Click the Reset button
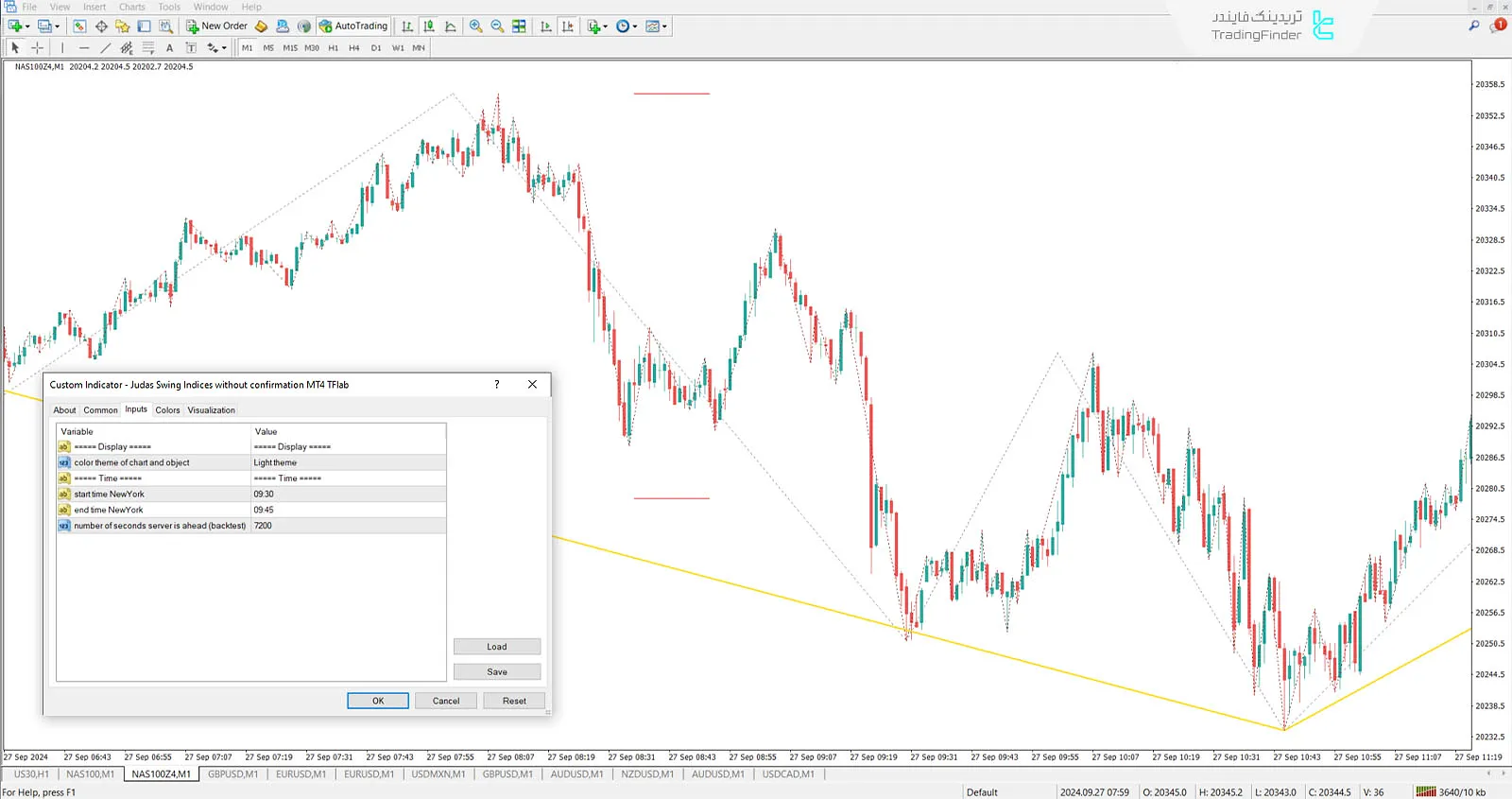 (514, 701)
